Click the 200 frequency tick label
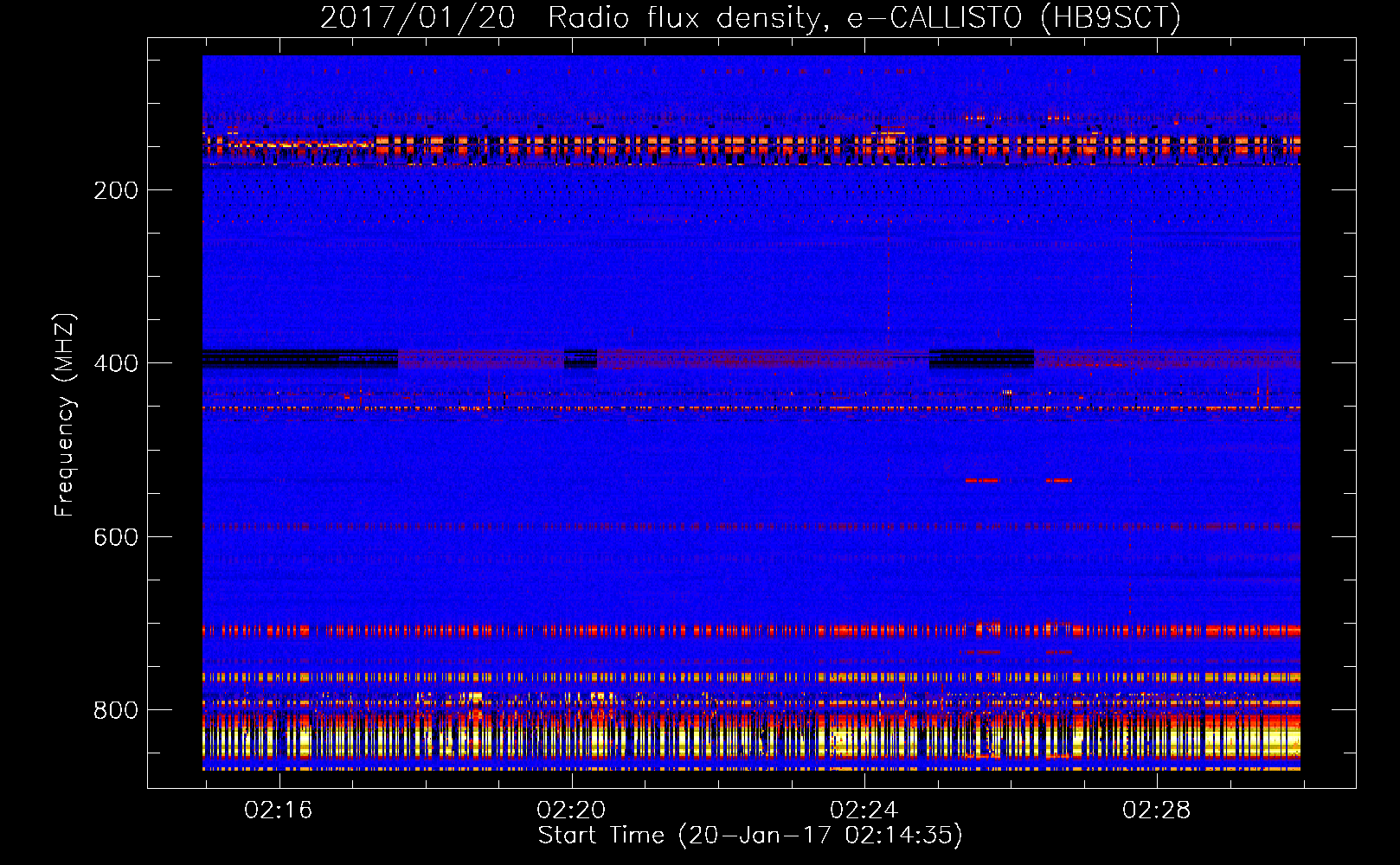Image resolution: width=1400 pixels, height=865 pixels. pyautogui.click(x=116, y=190)
